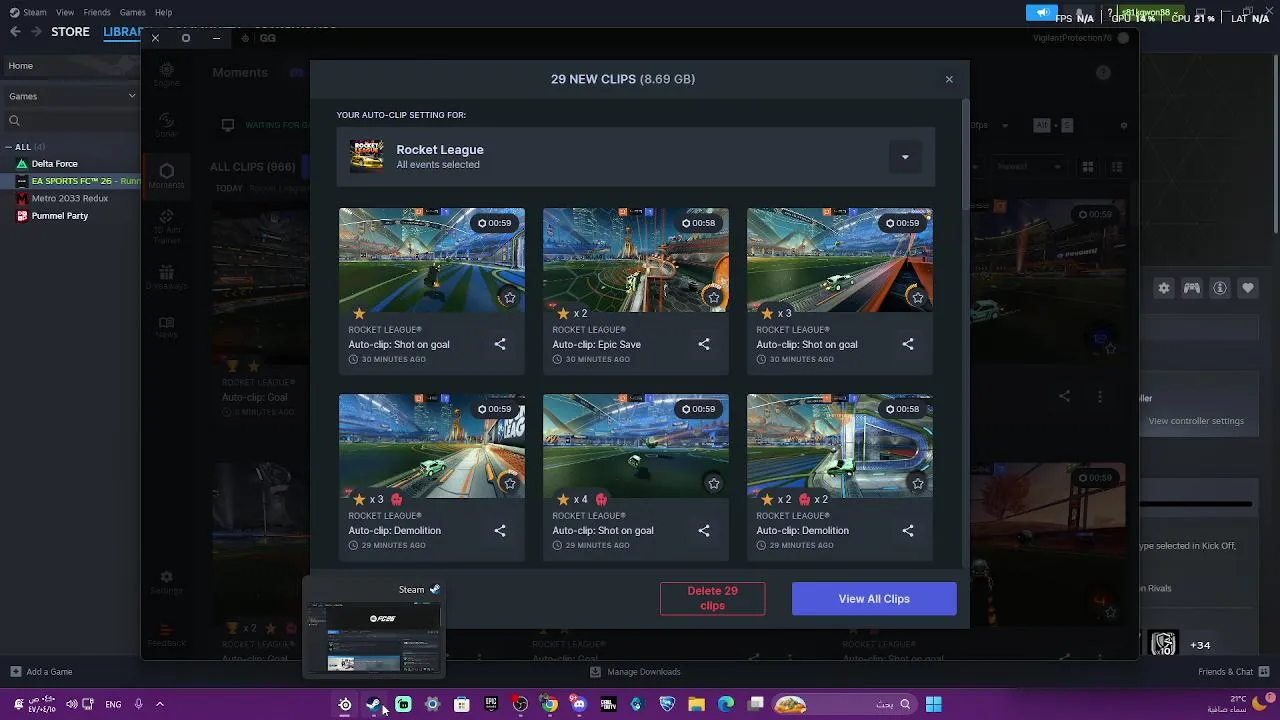This screenshot has width=1280, height=720.
Task: Open Manage Downloads in Steam
Action: point(636,672)
